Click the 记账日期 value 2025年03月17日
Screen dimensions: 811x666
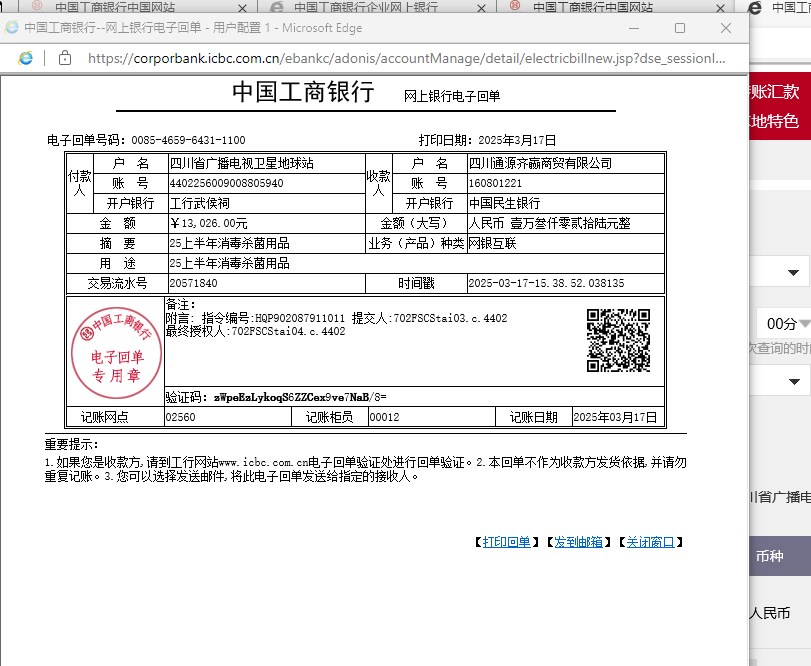coord(615,417)
